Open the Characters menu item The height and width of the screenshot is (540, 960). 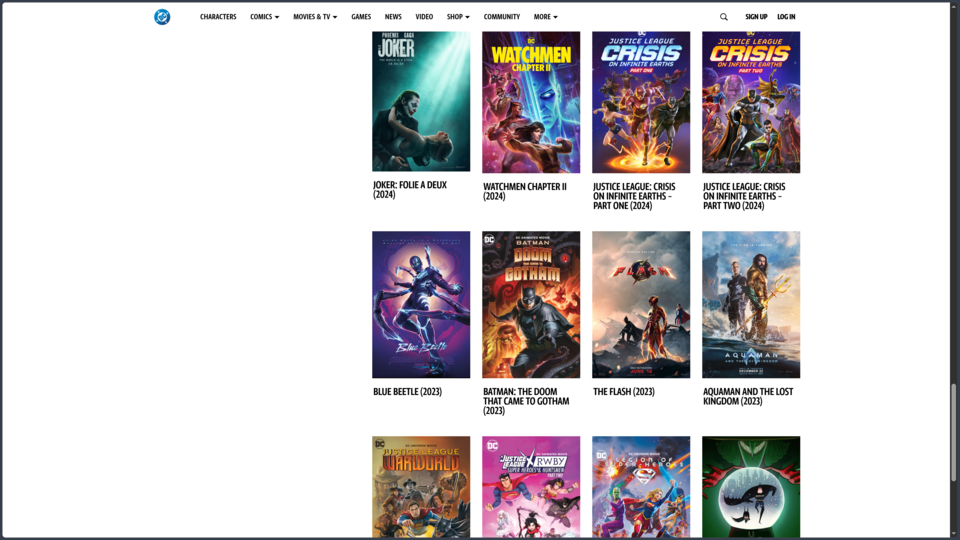click(218, 17)
